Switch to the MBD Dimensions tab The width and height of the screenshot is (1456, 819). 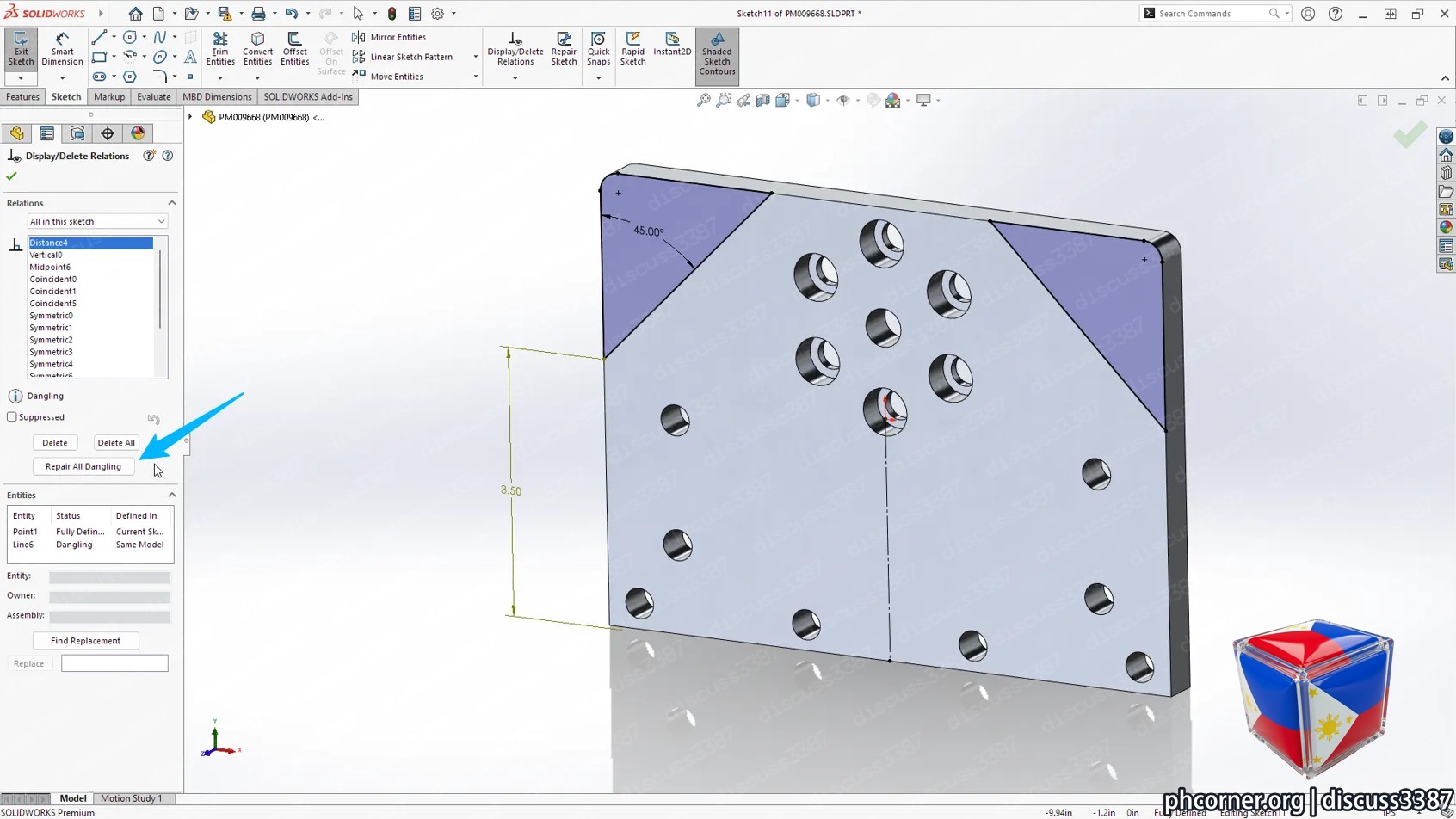click(217, 97)
